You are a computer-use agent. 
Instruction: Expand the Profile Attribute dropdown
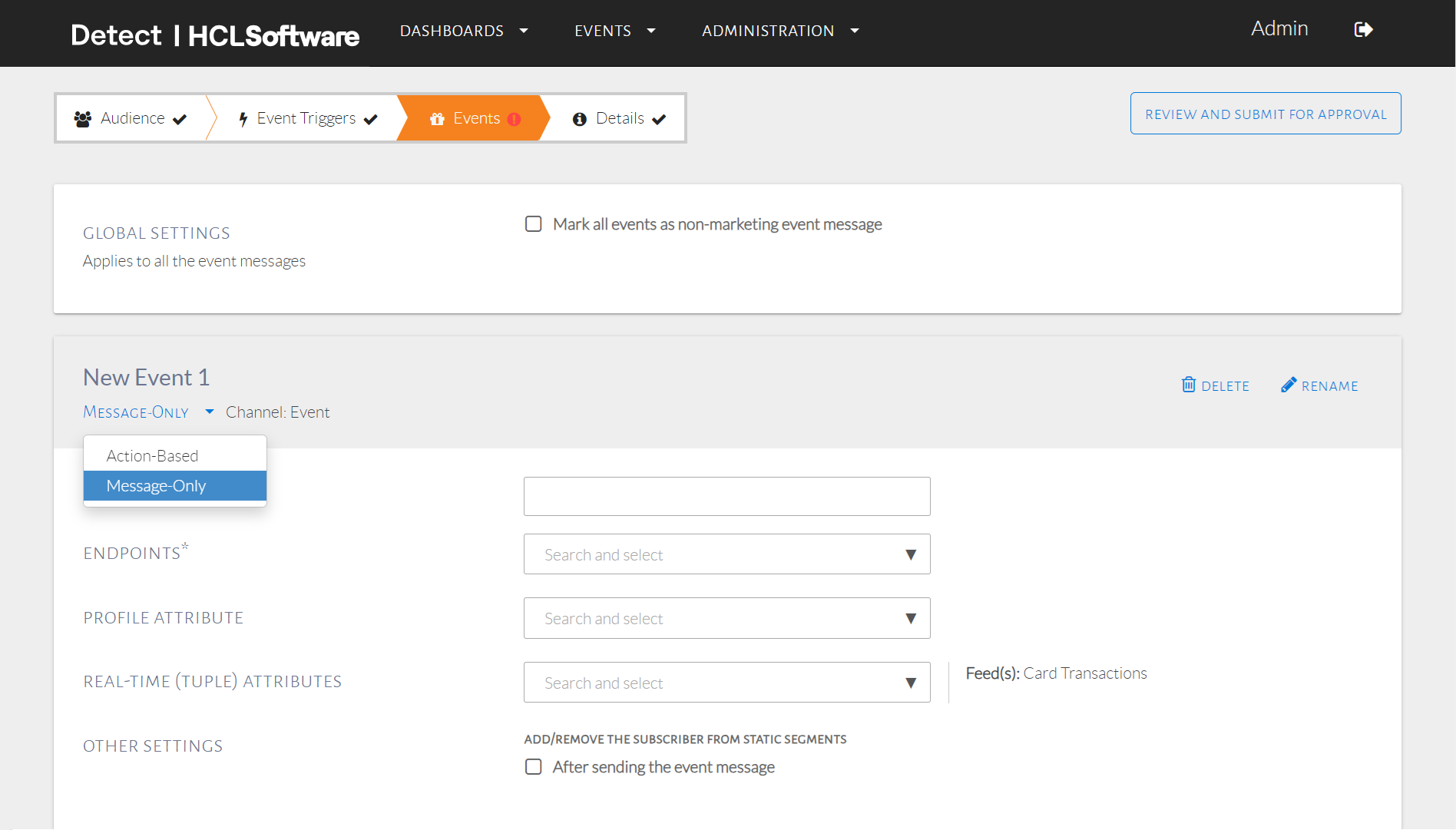[x=726, y=618]
